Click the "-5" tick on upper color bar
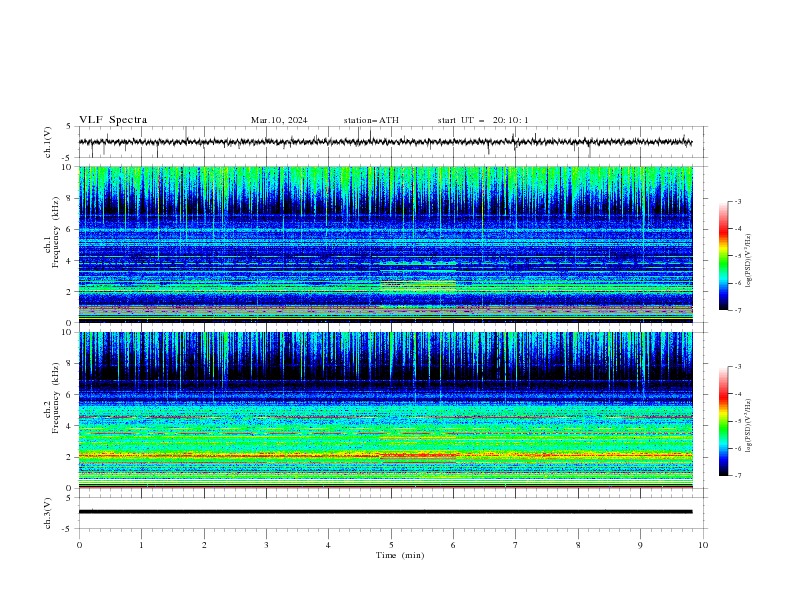Viewport: 792px width, 612px height. tap(737, 256)
